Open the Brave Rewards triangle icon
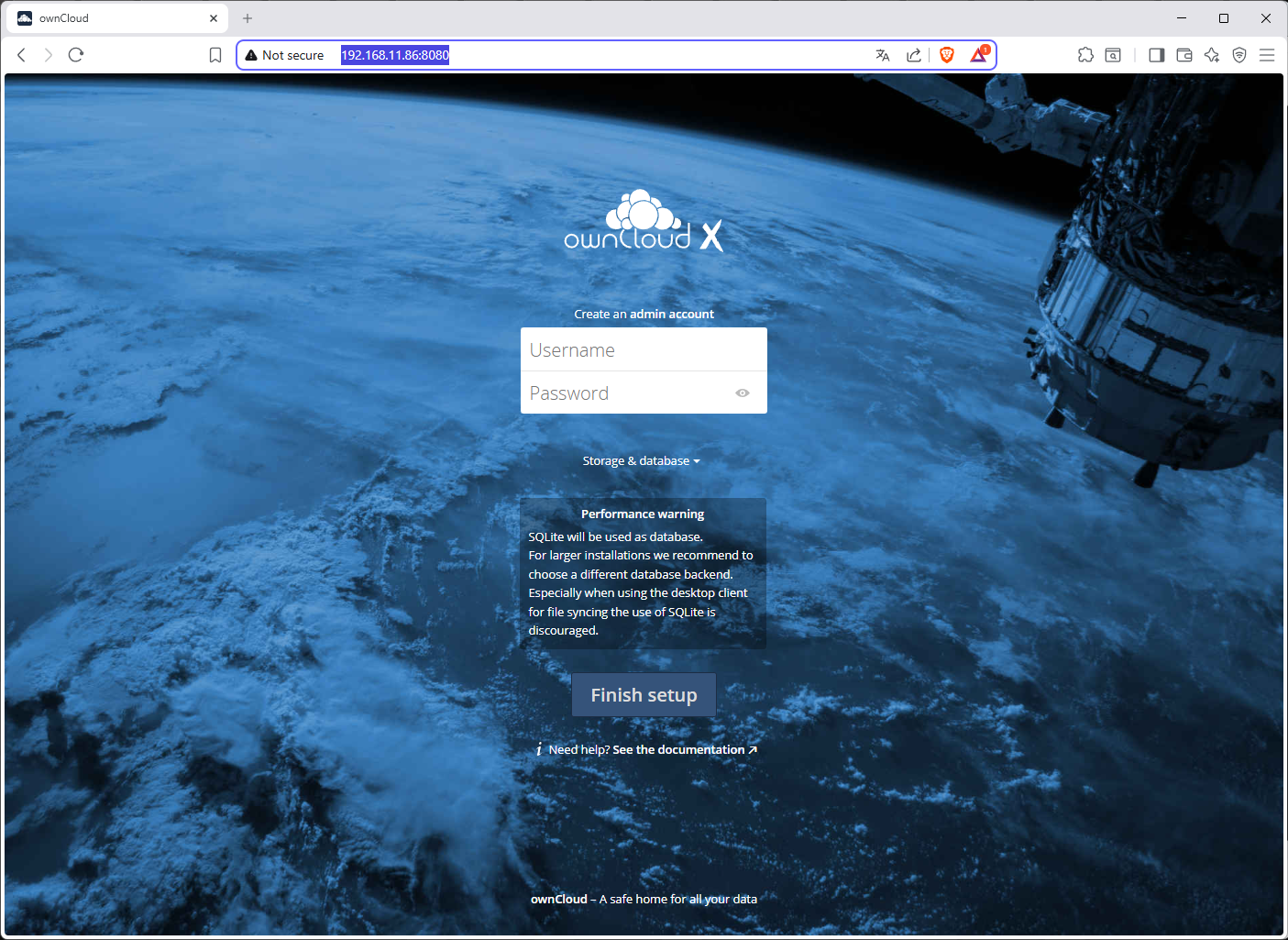 (979, 55)
